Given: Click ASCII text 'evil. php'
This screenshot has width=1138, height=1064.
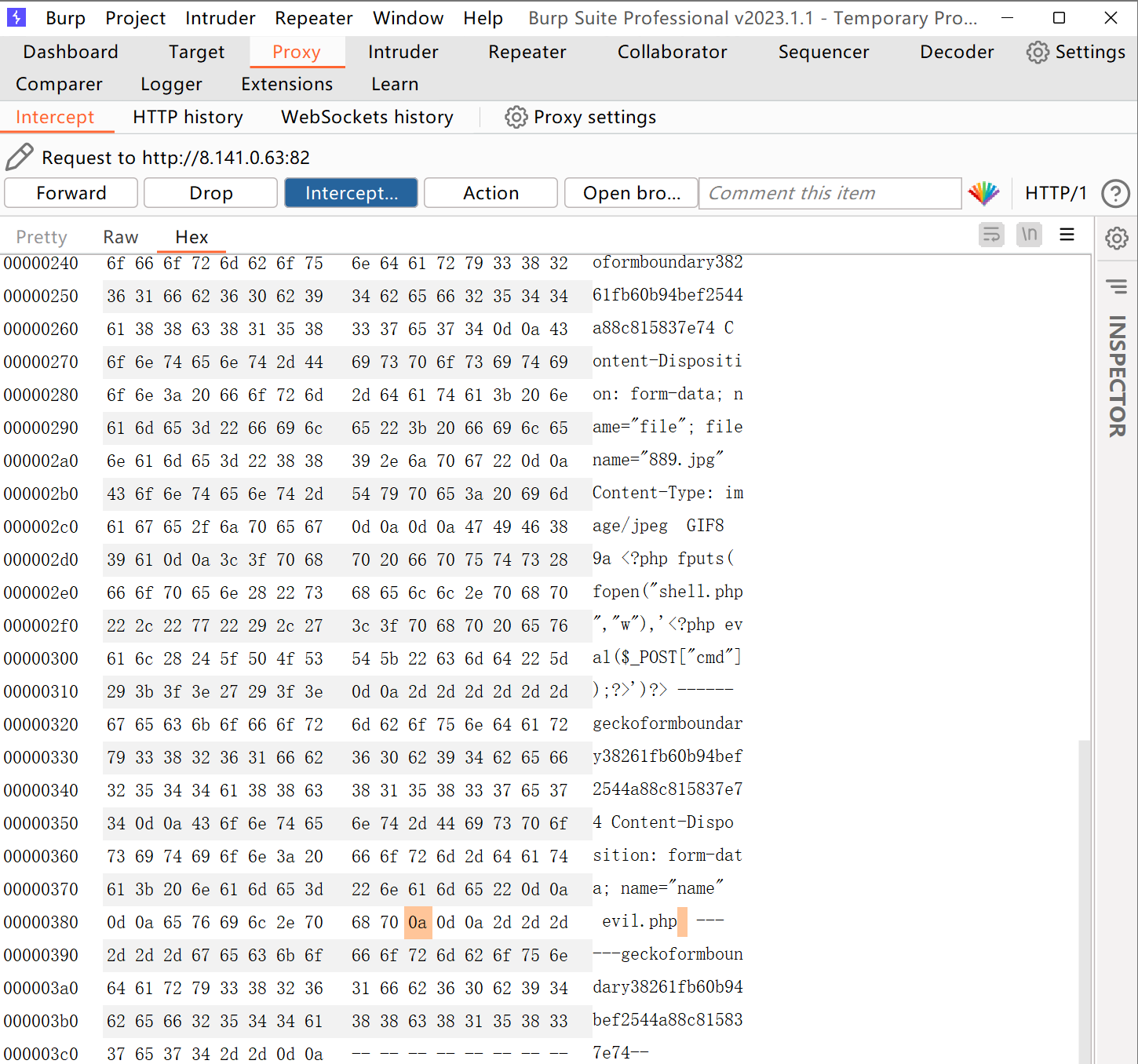Looking at the screenshot, I should coord(640,920).
